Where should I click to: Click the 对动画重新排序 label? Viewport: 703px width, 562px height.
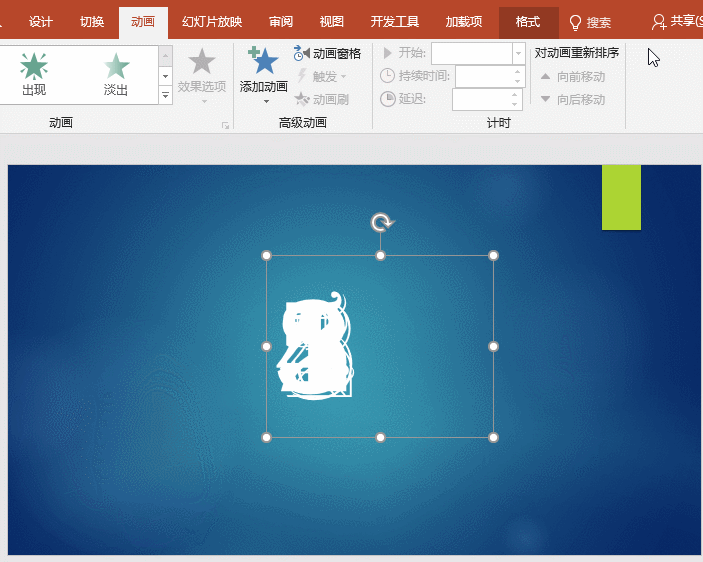[577, 53]
